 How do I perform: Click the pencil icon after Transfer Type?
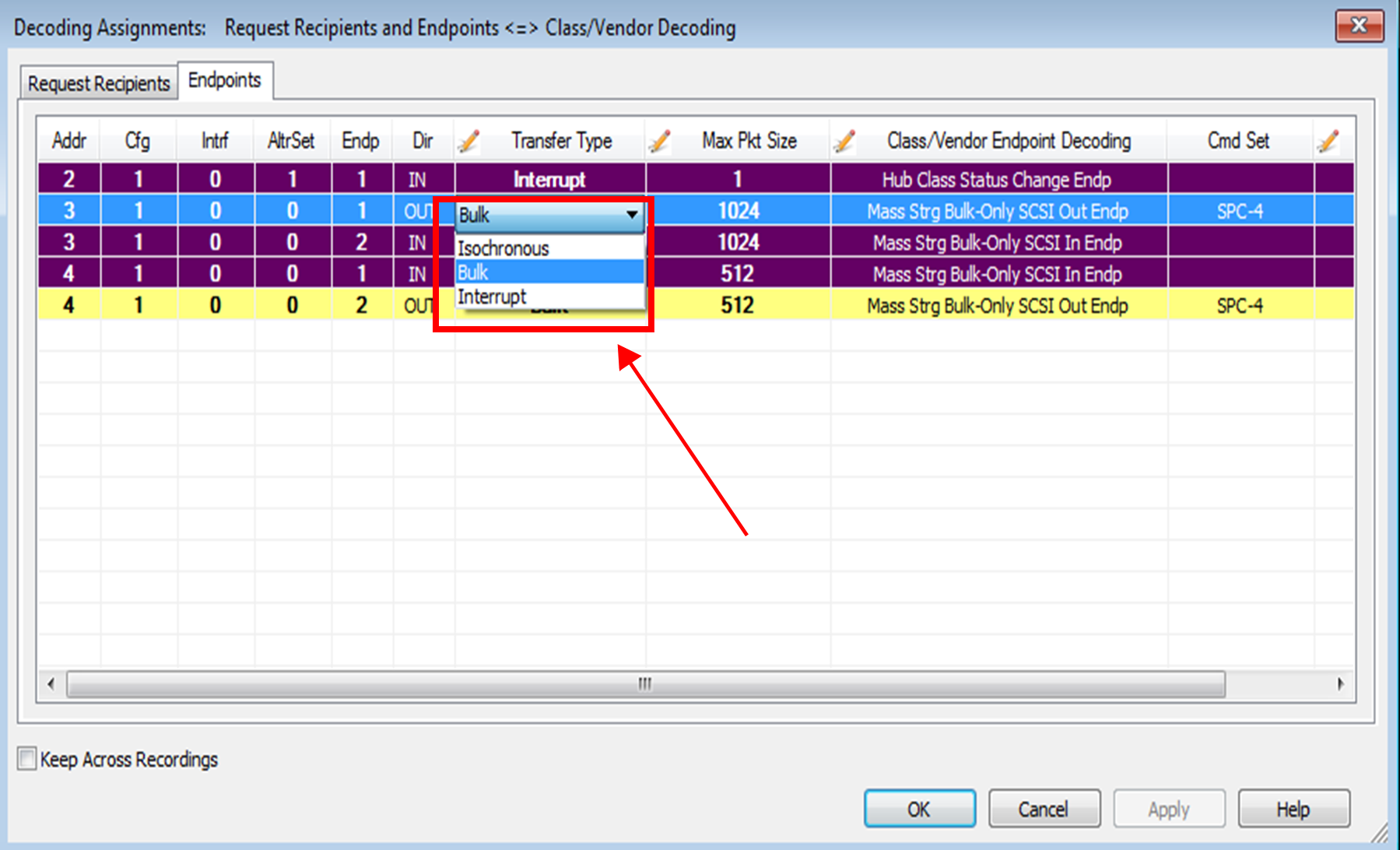click(660, 141)
